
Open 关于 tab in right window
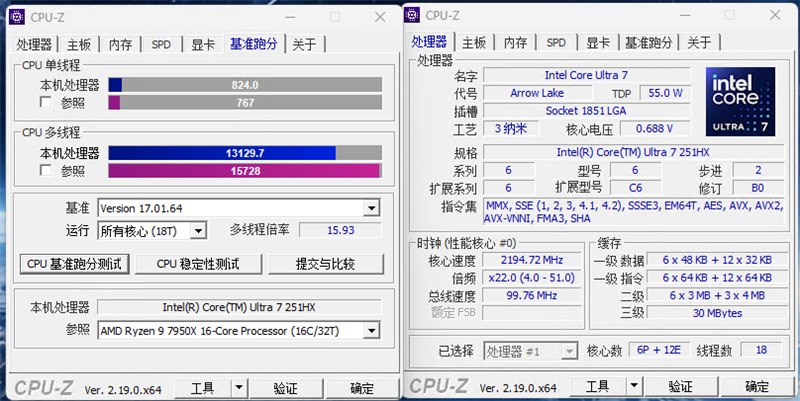tap(699, 43)
